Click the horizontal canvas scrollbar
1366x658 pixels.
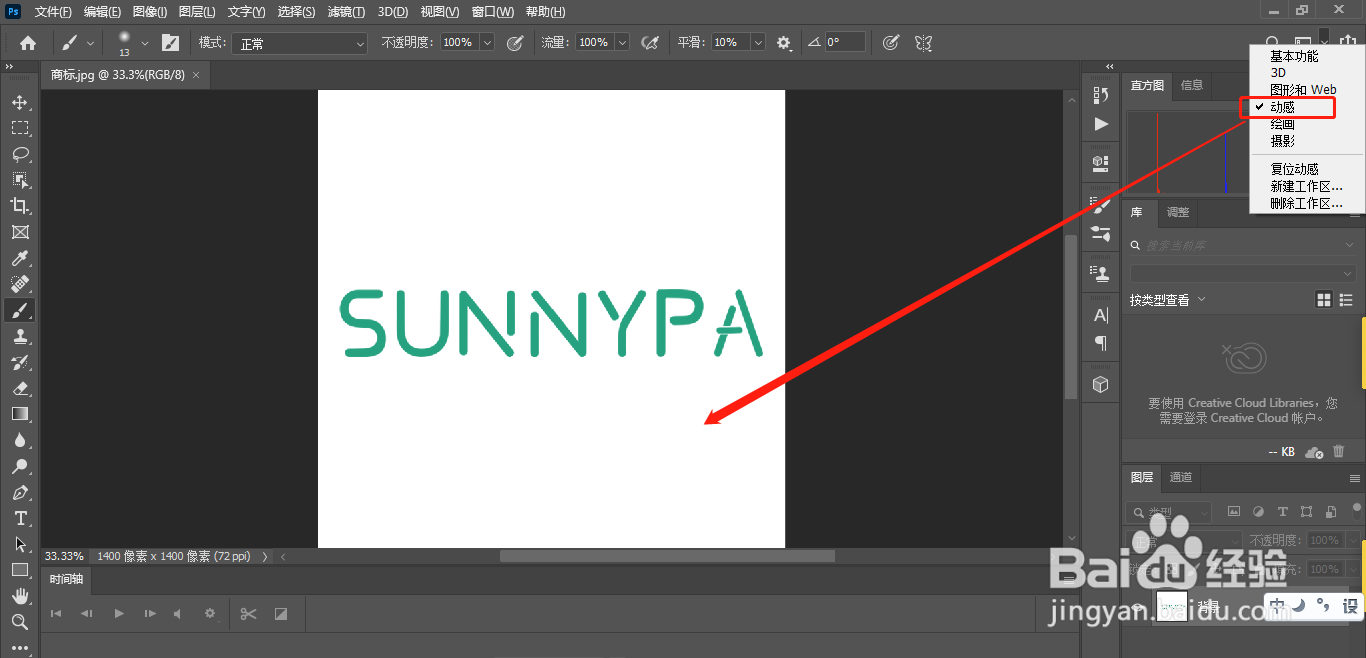point(667,556)
